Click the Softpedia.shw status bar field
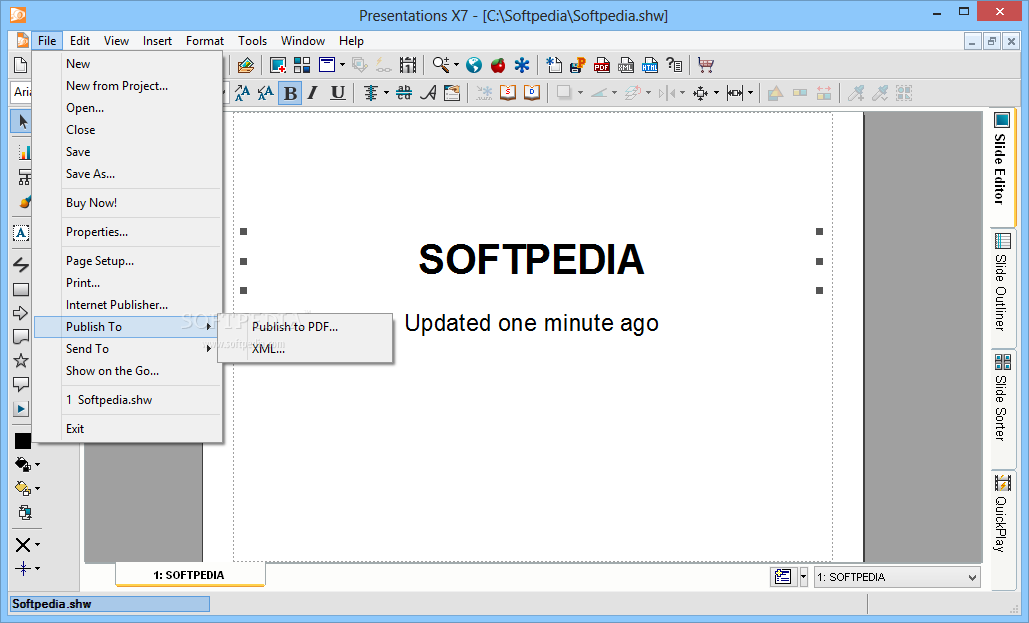The image size is (1029, 623). point(110,604)
